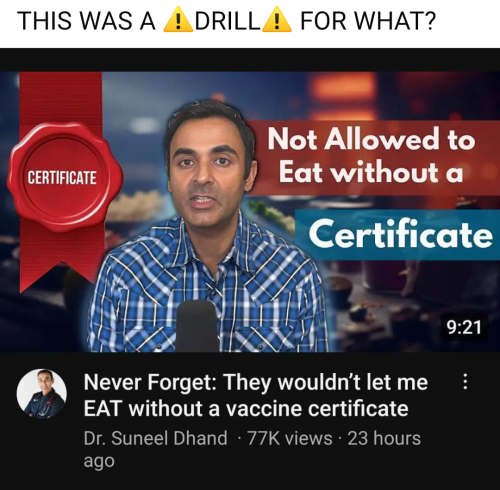Select the word DRILL in the caption
The image size is (500, 490).
[227, 20]
